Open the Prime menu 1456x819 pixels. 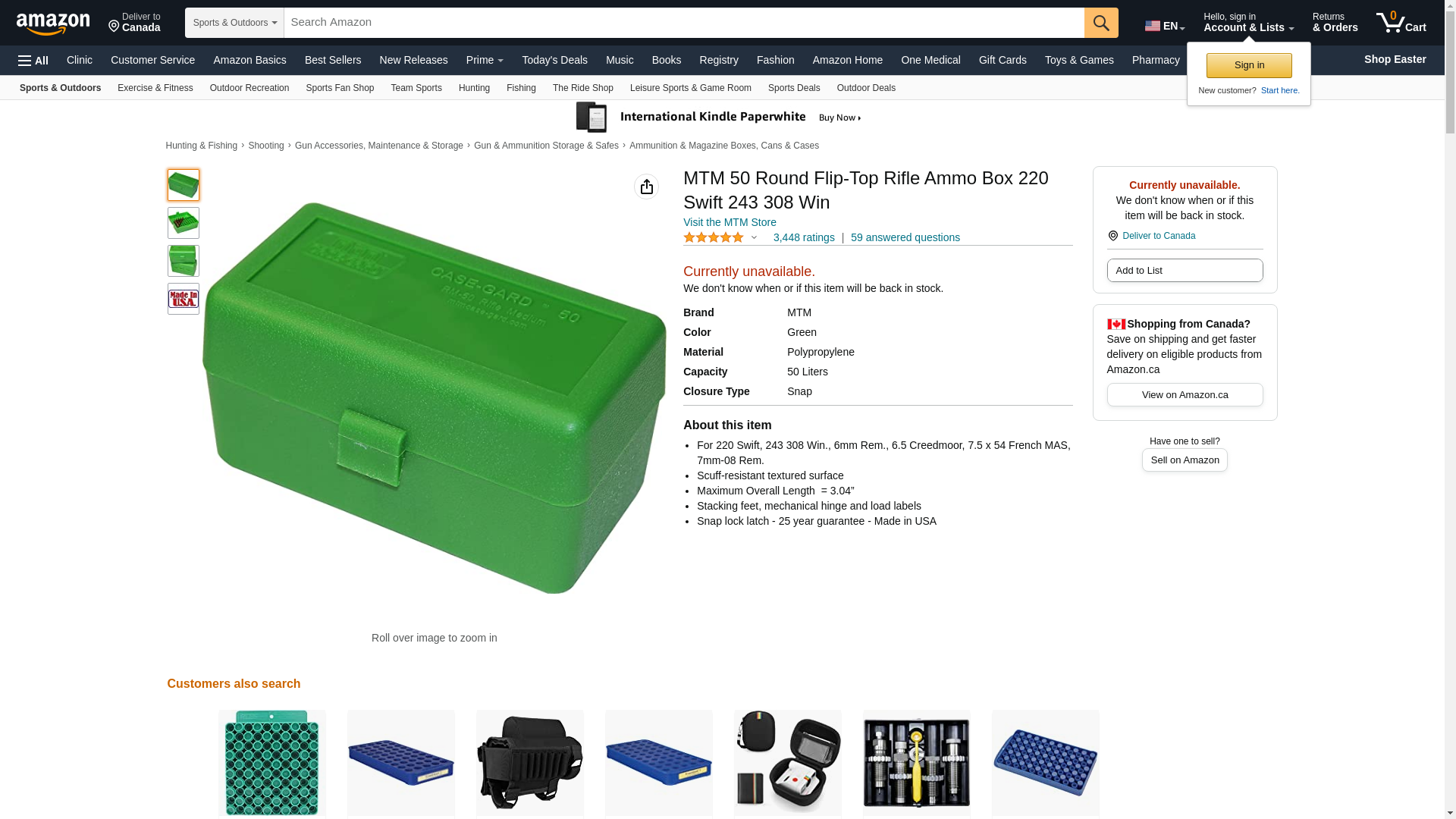pyautogui.click(x=485, y=60)
